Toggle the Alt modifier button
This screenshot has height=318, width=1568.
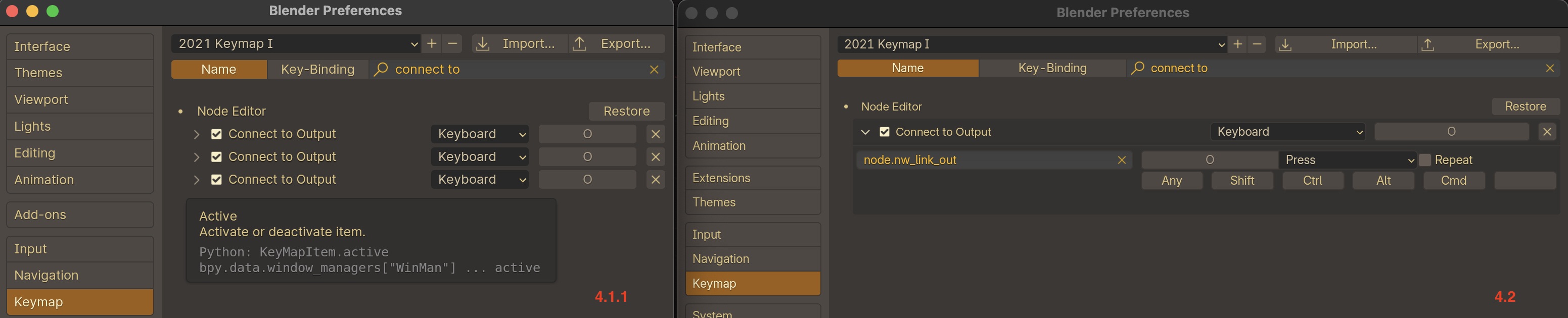1383,181
